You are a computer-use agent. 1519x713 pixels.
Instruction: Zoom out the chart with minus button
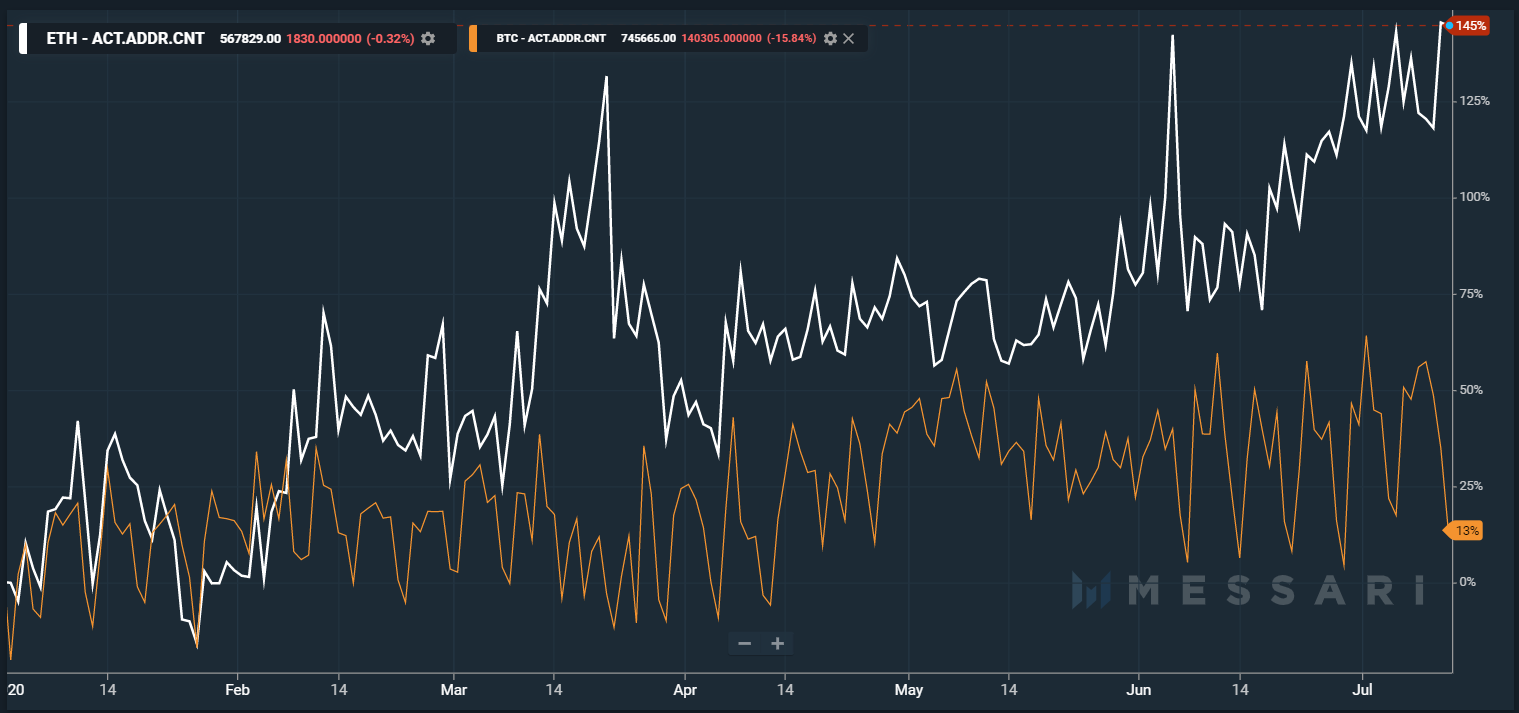[x=744, y=643]
